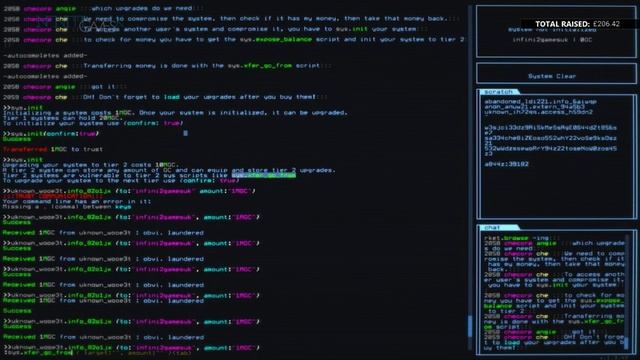Click "To upgrade your system to the next tier" line

click(x=121, y=181)
